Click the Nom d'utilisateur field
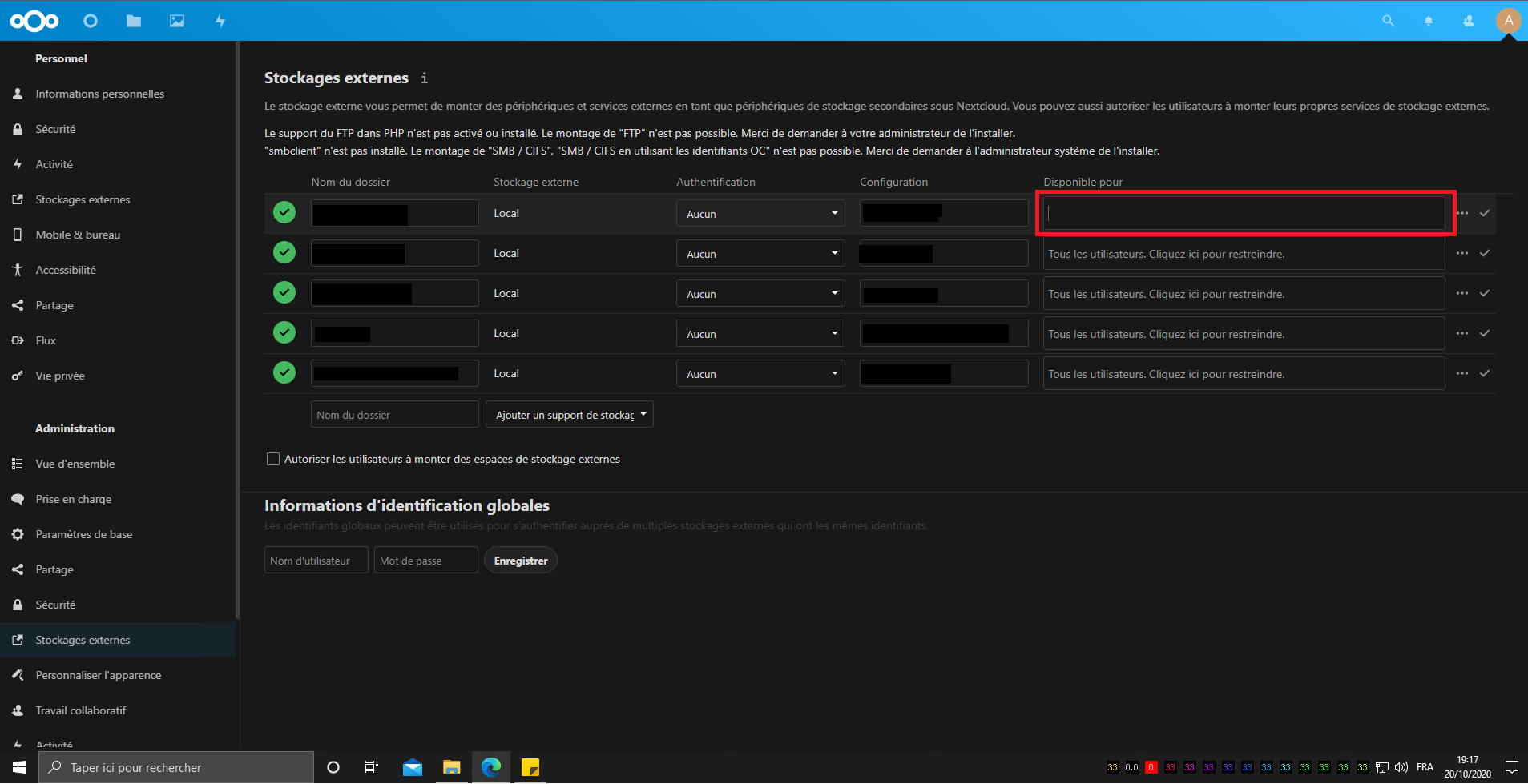 [x=316, y=561]
